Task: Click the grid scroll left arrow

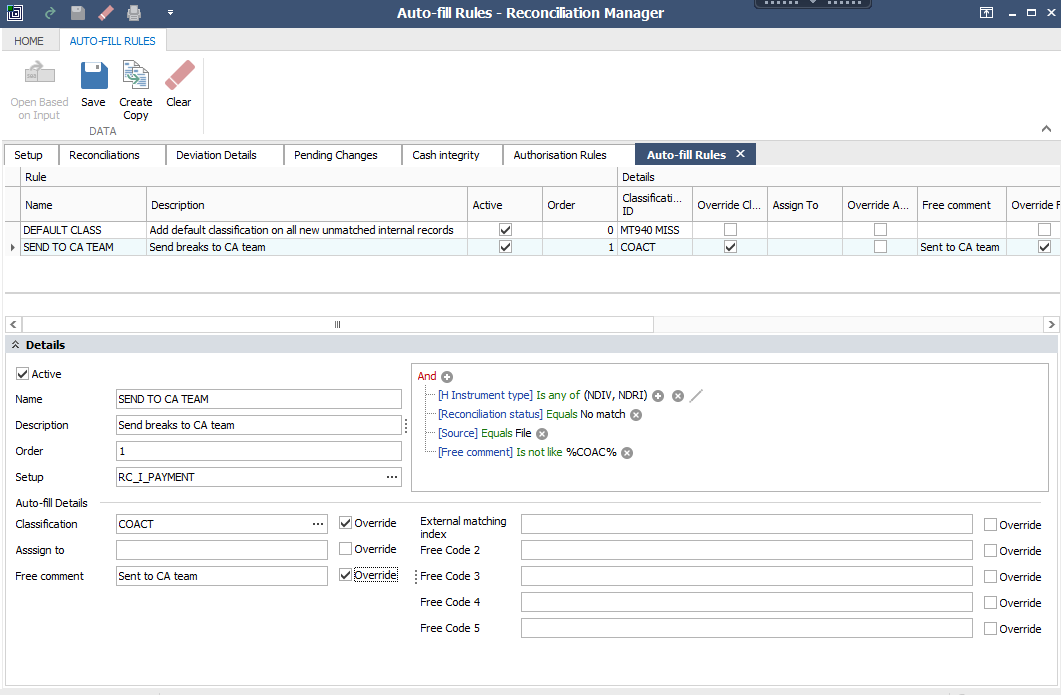Action: tap(13, 325)
